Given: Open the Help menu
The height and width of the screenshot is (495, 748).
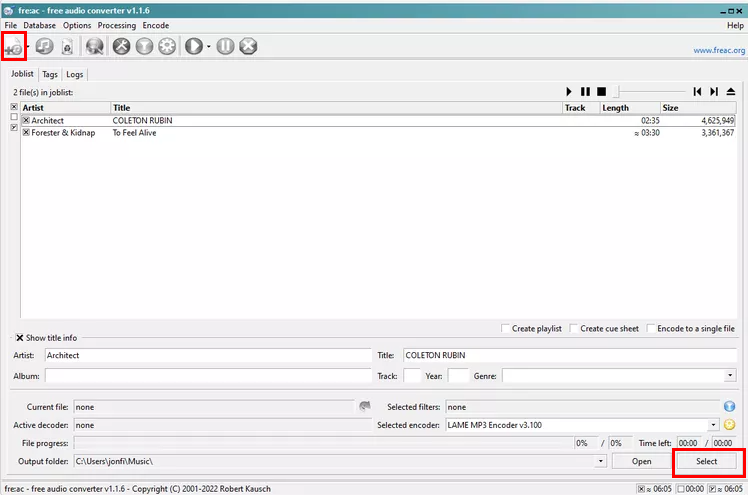Looking at the screenshot, I should coord(735,25).
